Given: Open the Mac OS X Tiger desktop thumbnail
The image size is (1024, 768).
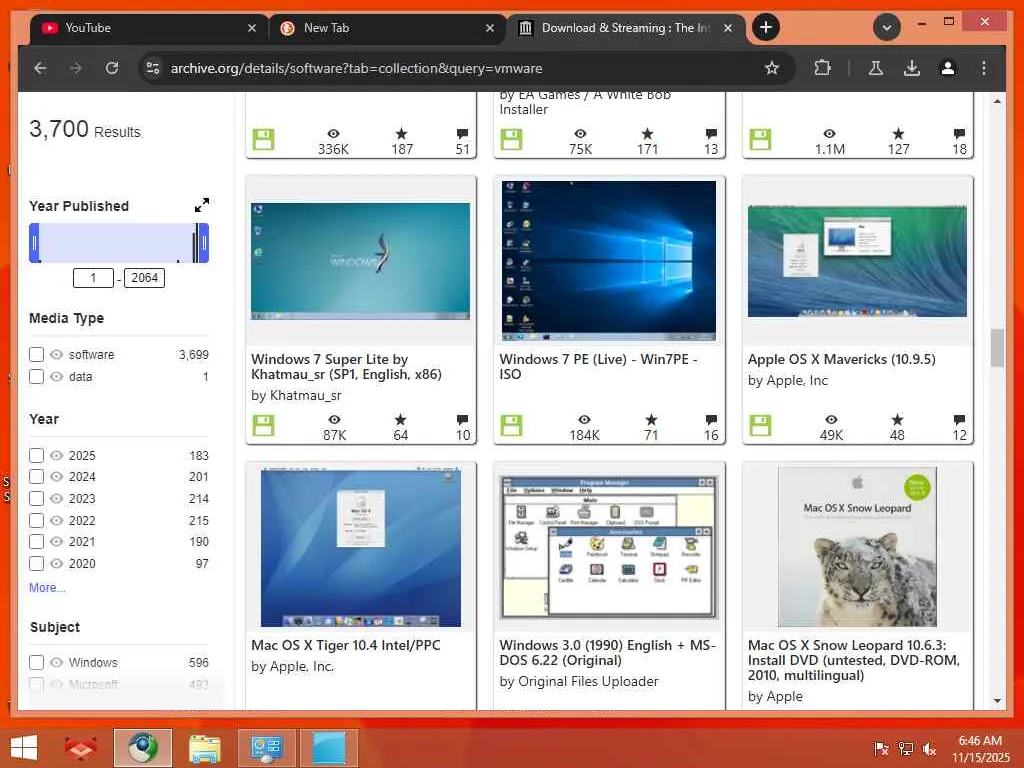Looking at the screenshot, I should pyautogui.click(x=360, y=547).
